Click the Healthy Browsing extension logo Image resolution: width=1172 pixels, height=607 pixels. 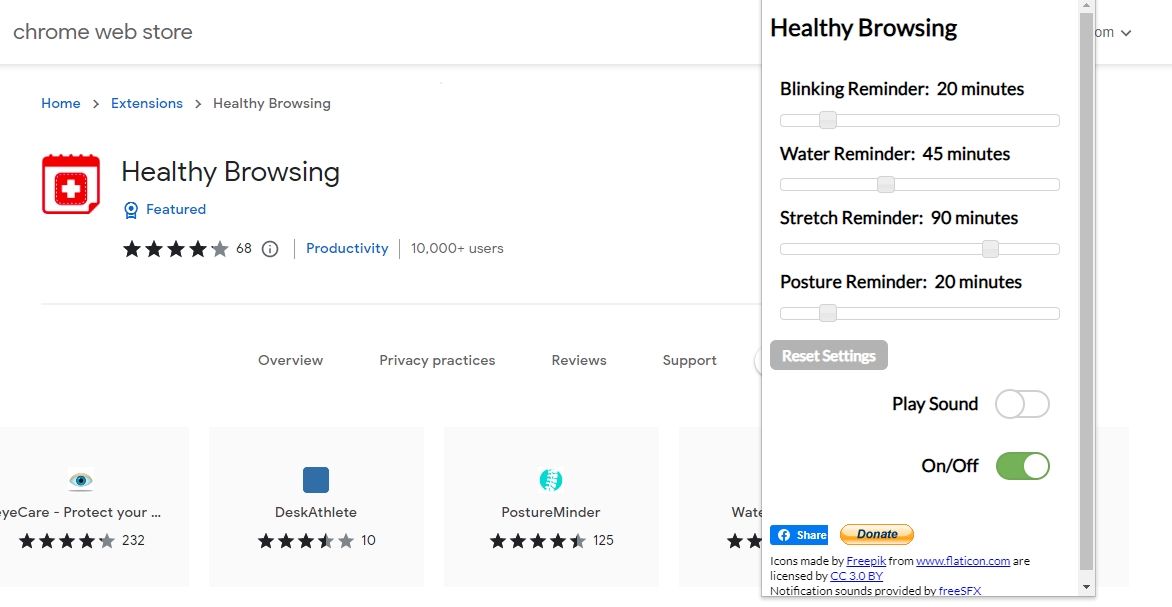click(71, 184)
